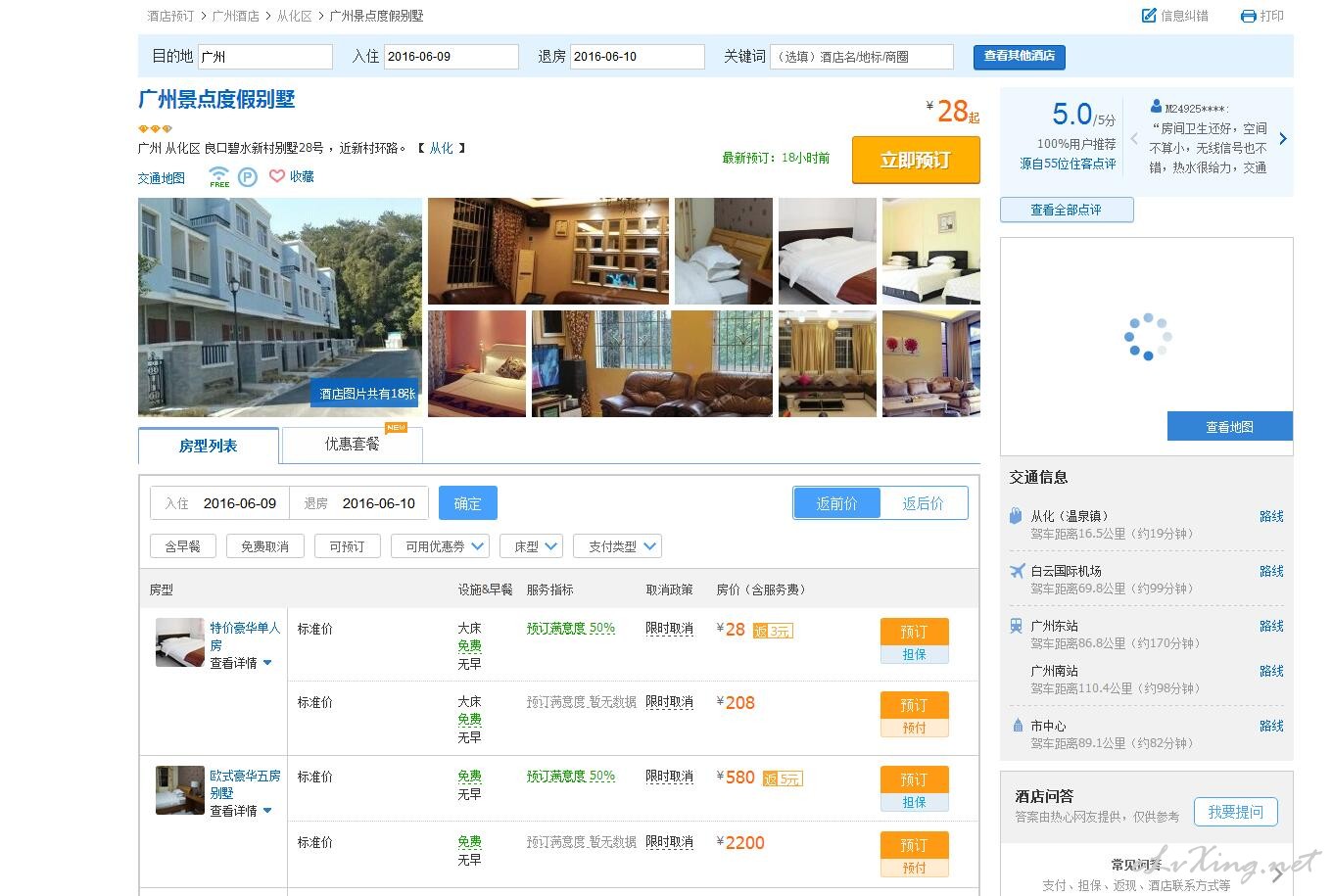Click the room list 入住 date 2016-06-09
Viewport: 1332px width, 896px height.
click(240, 503)
